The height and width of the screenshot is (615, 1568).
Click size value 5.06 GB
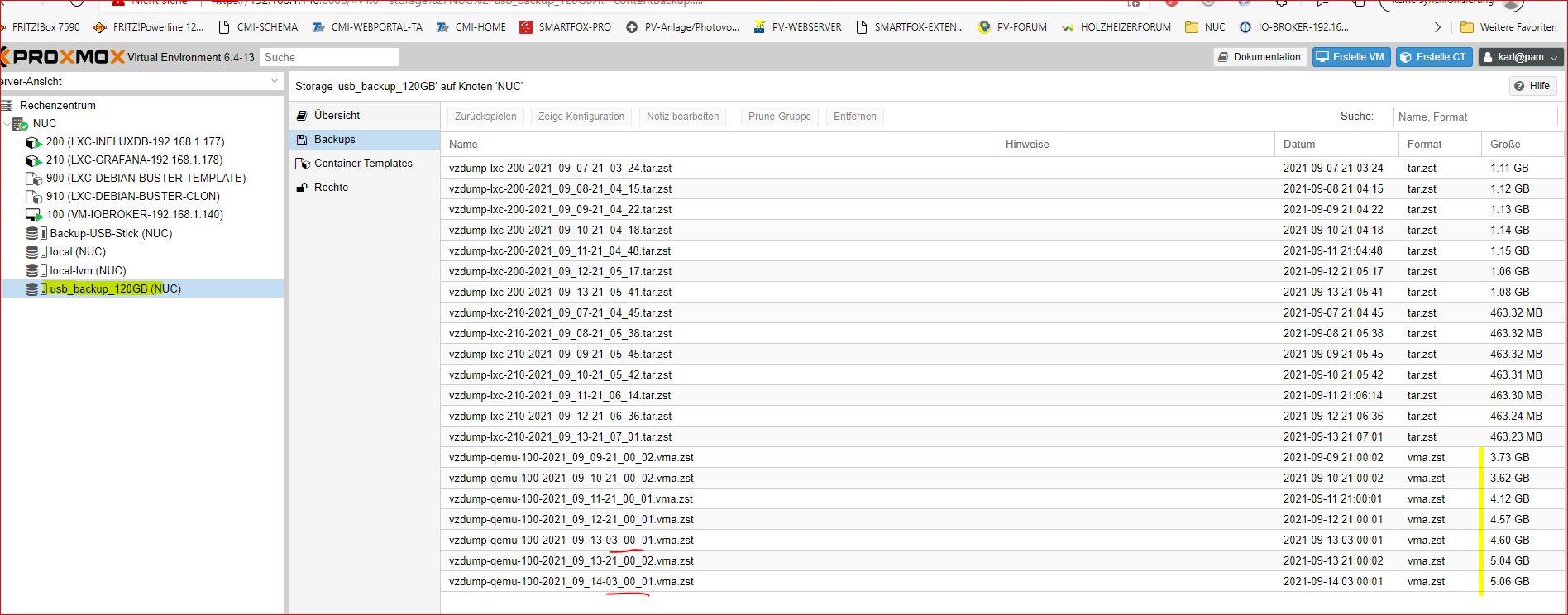(x=1510, y=581)
